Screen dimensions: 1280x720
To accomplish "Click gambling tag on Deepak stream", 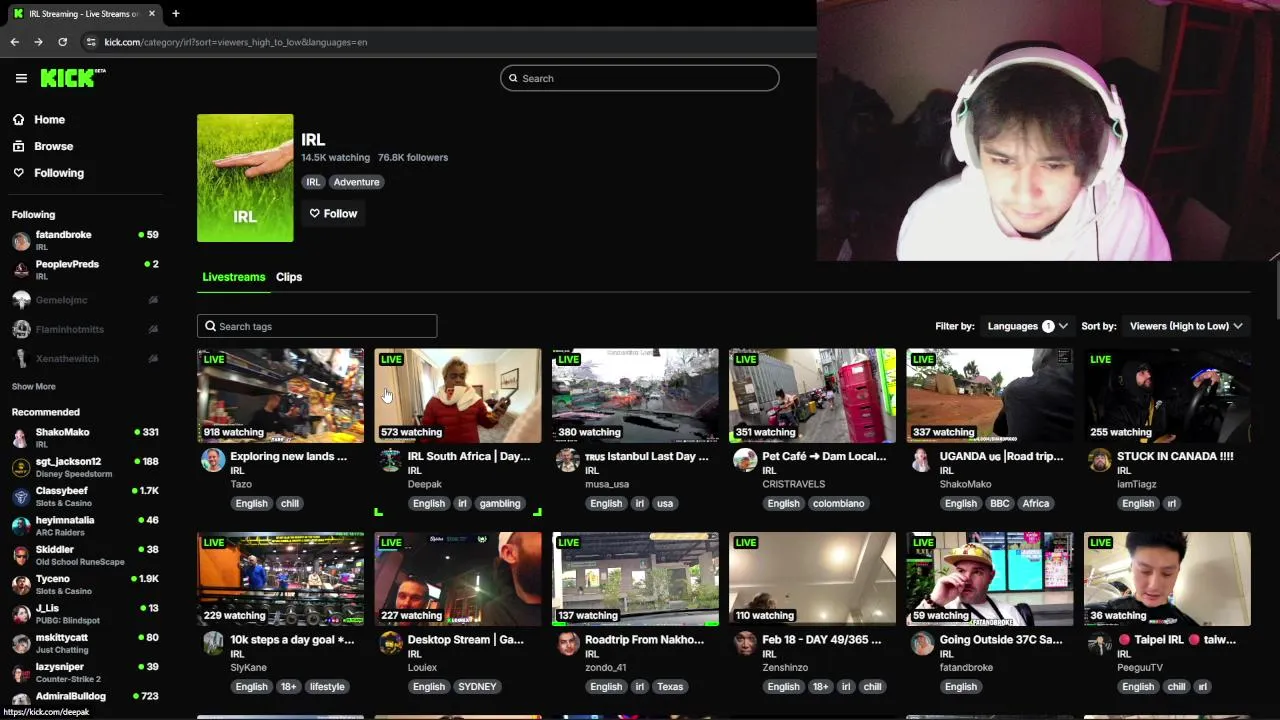I will coord(499,503).
